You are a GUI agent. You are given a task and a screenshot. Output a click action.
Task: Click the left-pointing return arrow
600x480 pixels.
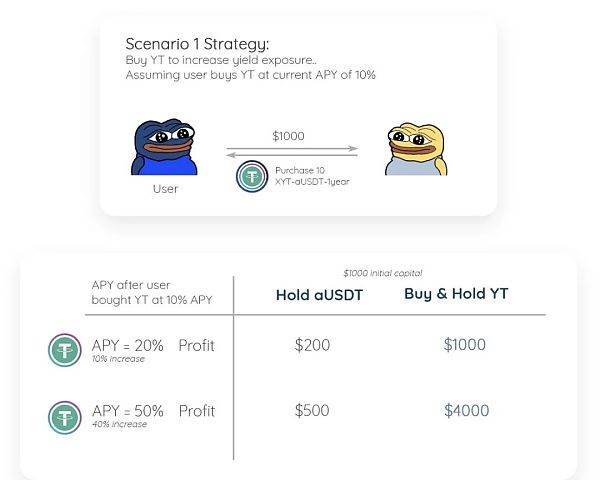click(292, 155)
